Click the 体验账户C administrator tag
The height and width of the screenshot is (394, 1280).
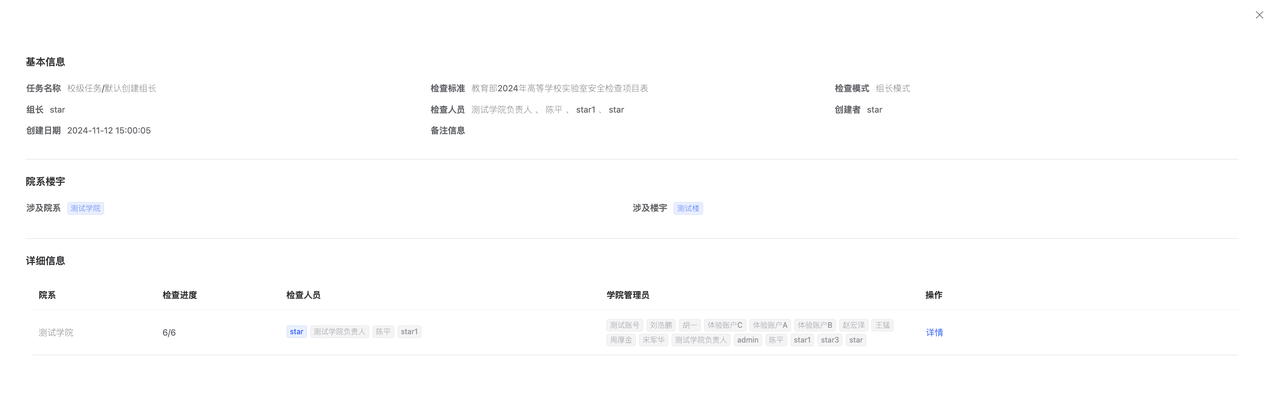coord(725,325)
